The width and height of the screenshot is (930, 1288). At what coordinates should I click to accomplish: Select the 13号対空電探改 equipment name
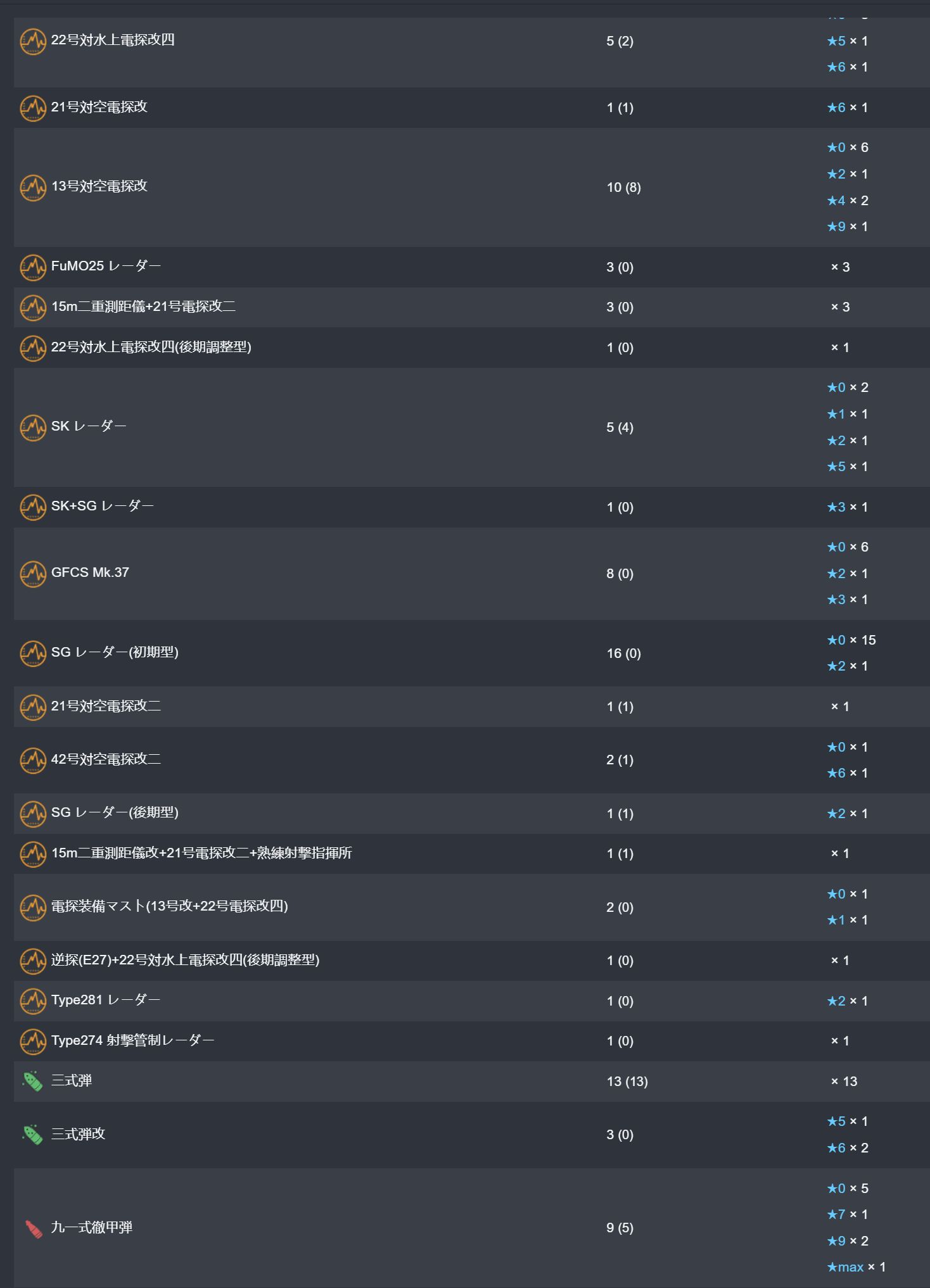99,186
